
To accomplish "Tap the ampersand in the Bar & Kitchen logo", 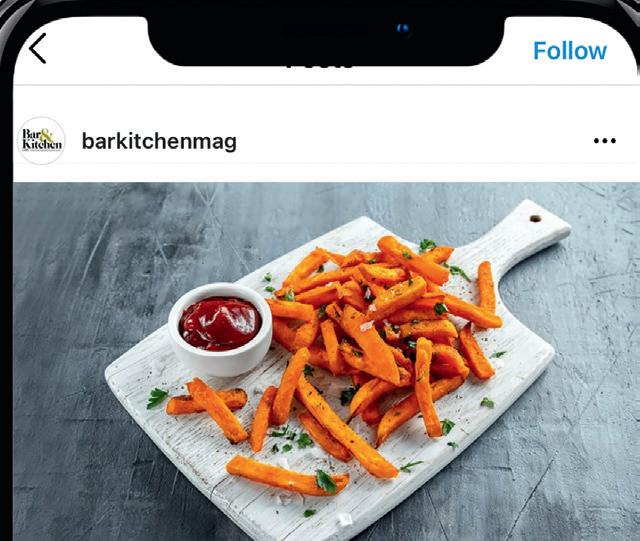I will click(47, 135).
